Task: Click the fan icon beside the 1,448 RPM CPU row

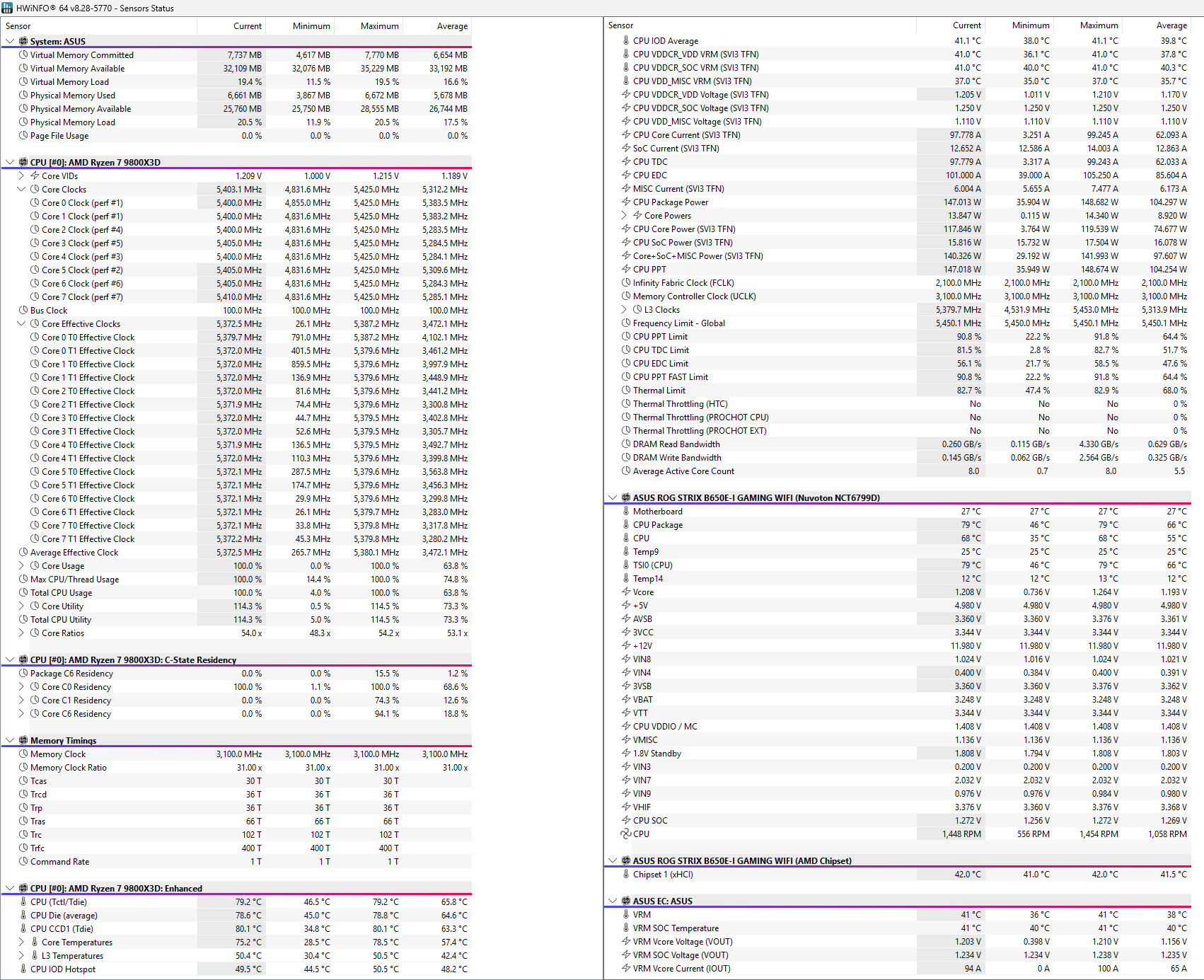Action: pyautogui.click(x=626, y=834)
